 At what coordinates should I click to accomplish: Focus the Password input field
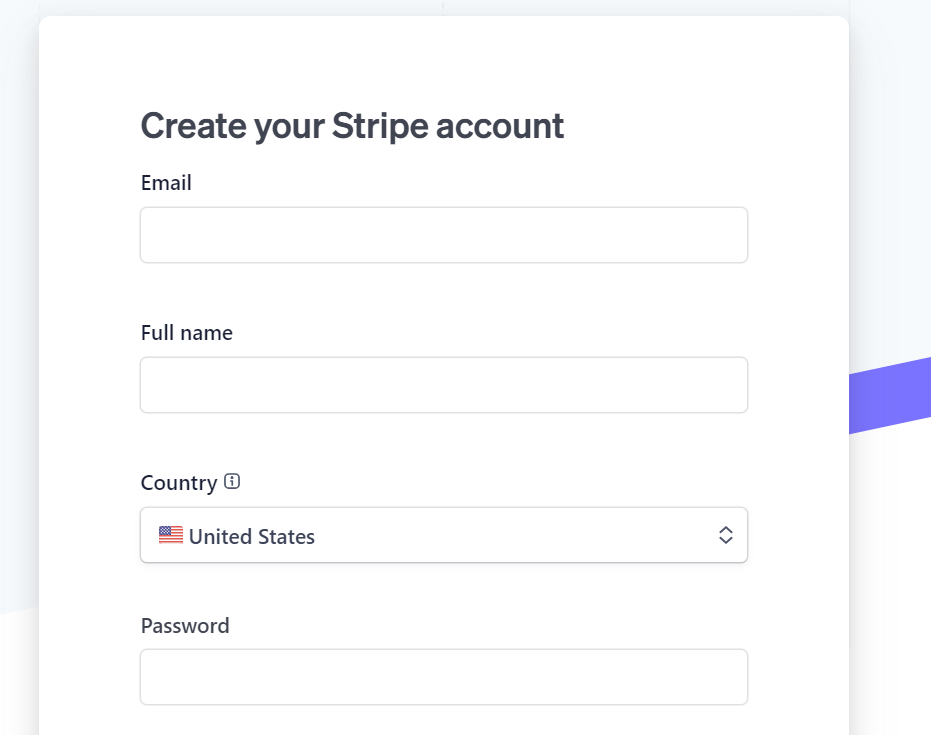444,677
